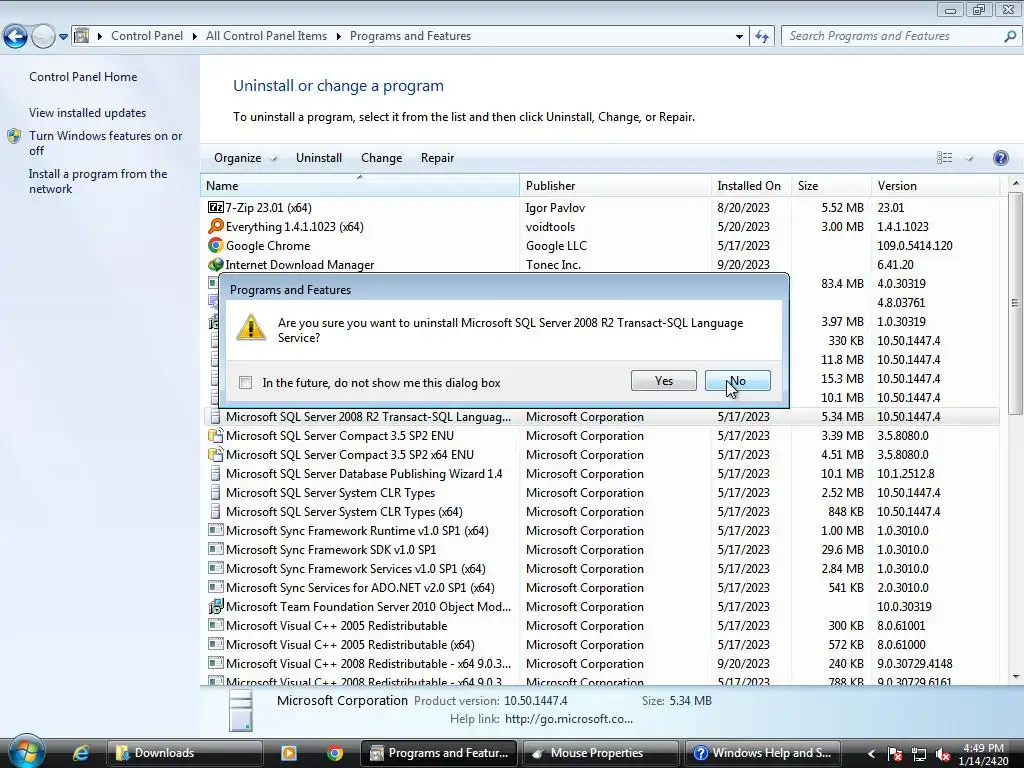1024x768 pixels.
Task: Select Microsoft SQL Server System CLR Types (x64)
Action: tap(600, 511)
